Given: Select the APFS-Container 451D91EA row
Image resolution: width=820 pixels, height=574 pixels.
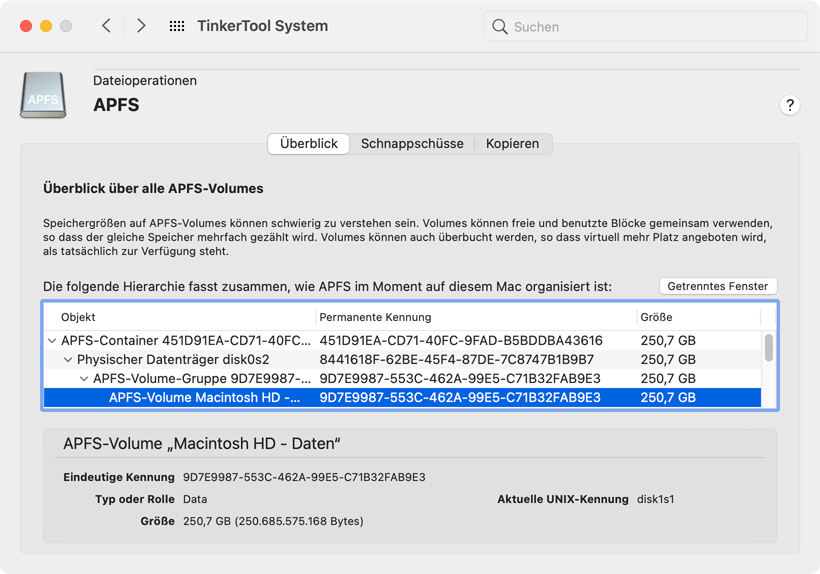Looking at the screenshot, I should (402, 341).
